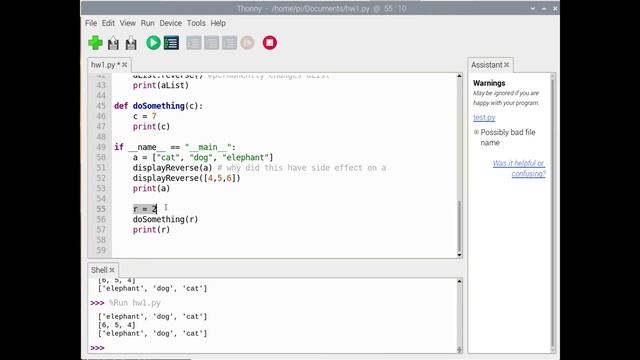Image resolution: width=640 pixels, height=360 pixels.
Task: Click the shell prompt input line at bottom
Action: click(x=273, y=348)
